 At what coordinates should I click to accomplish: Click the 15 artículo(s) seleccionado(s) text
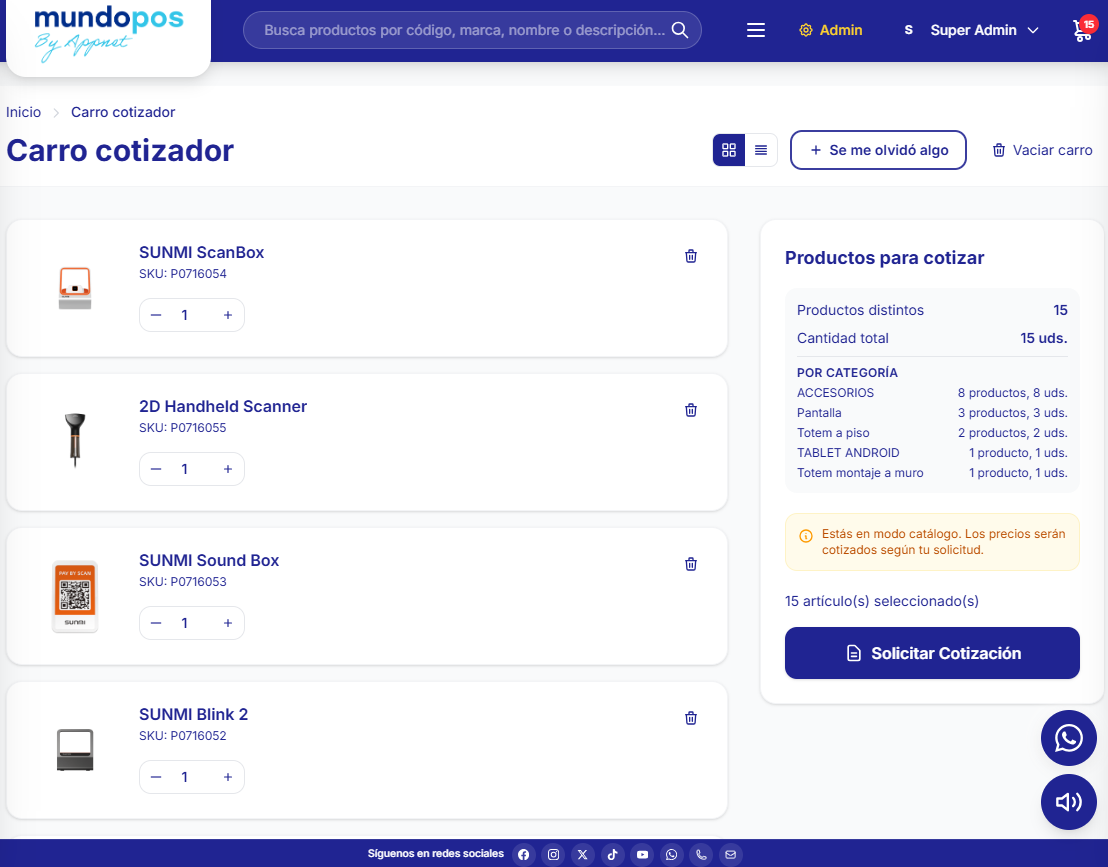point(882,601)
